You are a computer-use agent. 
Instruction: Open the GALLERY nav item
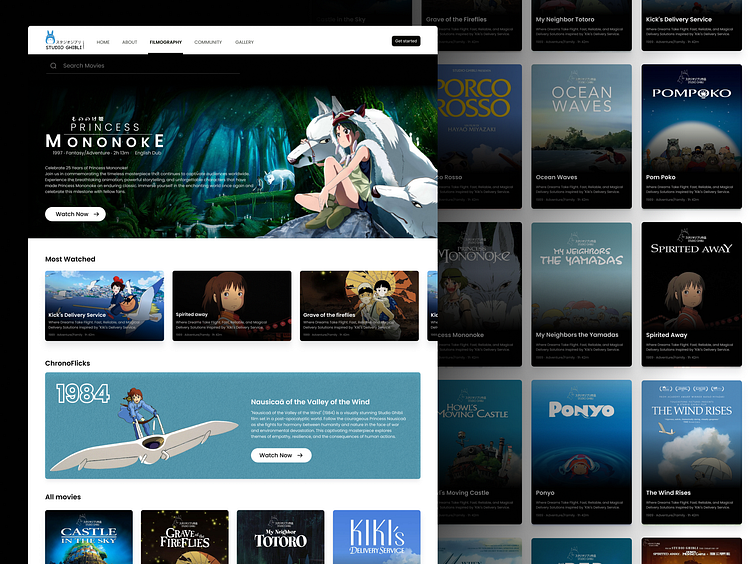coord(244,42)
